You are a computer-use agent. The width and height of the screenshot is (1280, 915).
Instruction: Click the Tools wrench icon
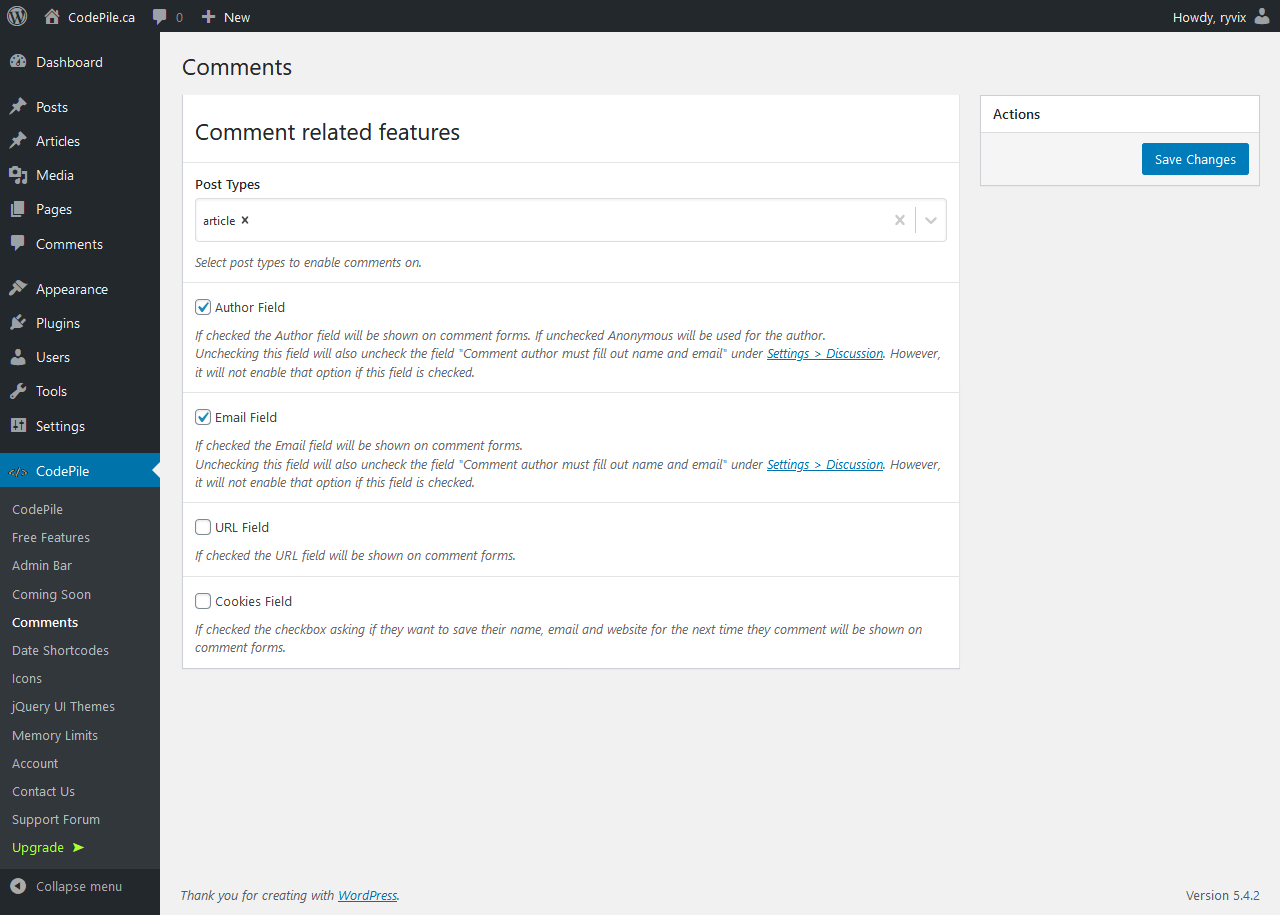(18, 391)
